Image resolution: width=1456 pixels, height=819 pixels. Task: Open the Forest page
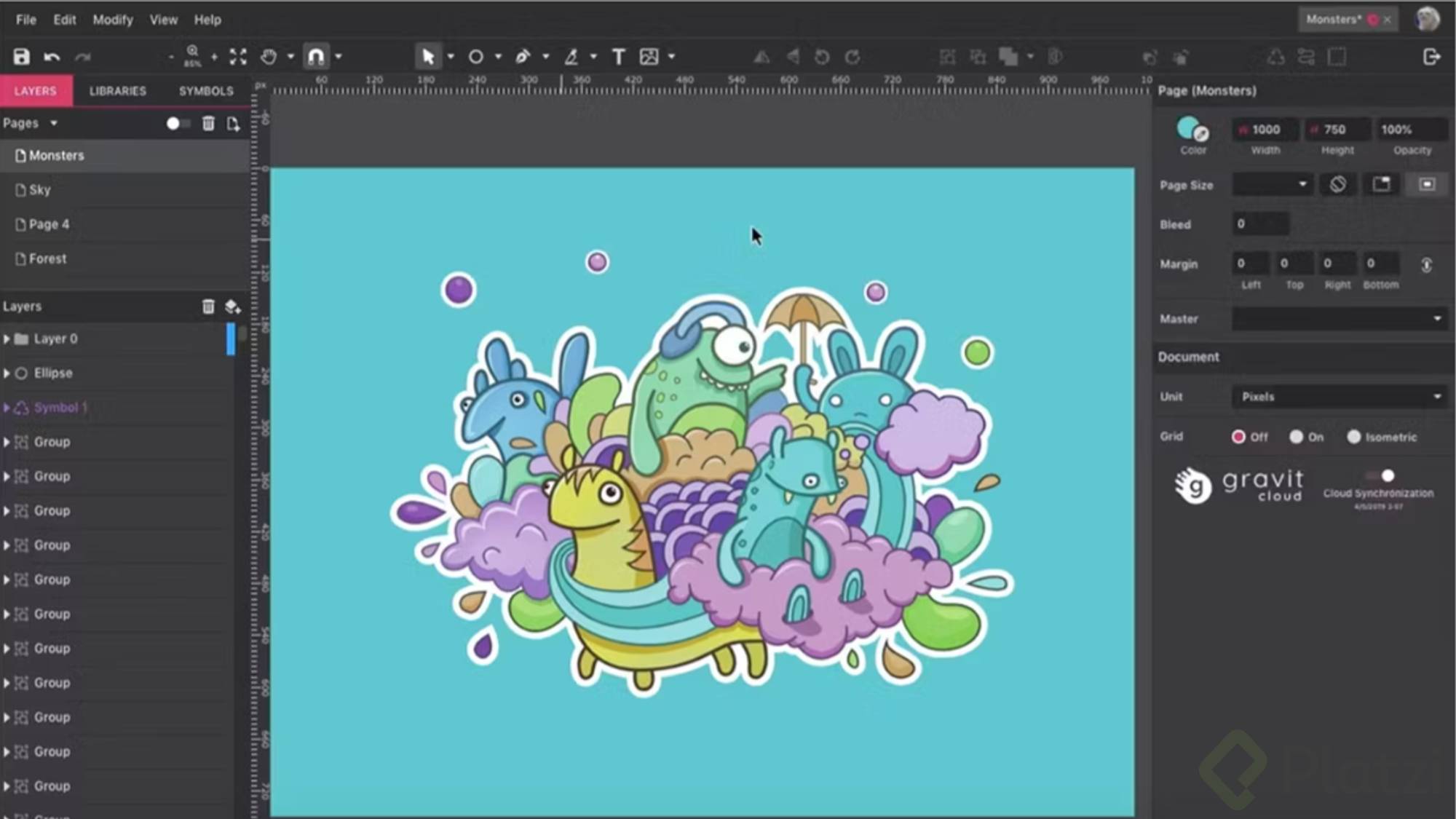(47, 258)
